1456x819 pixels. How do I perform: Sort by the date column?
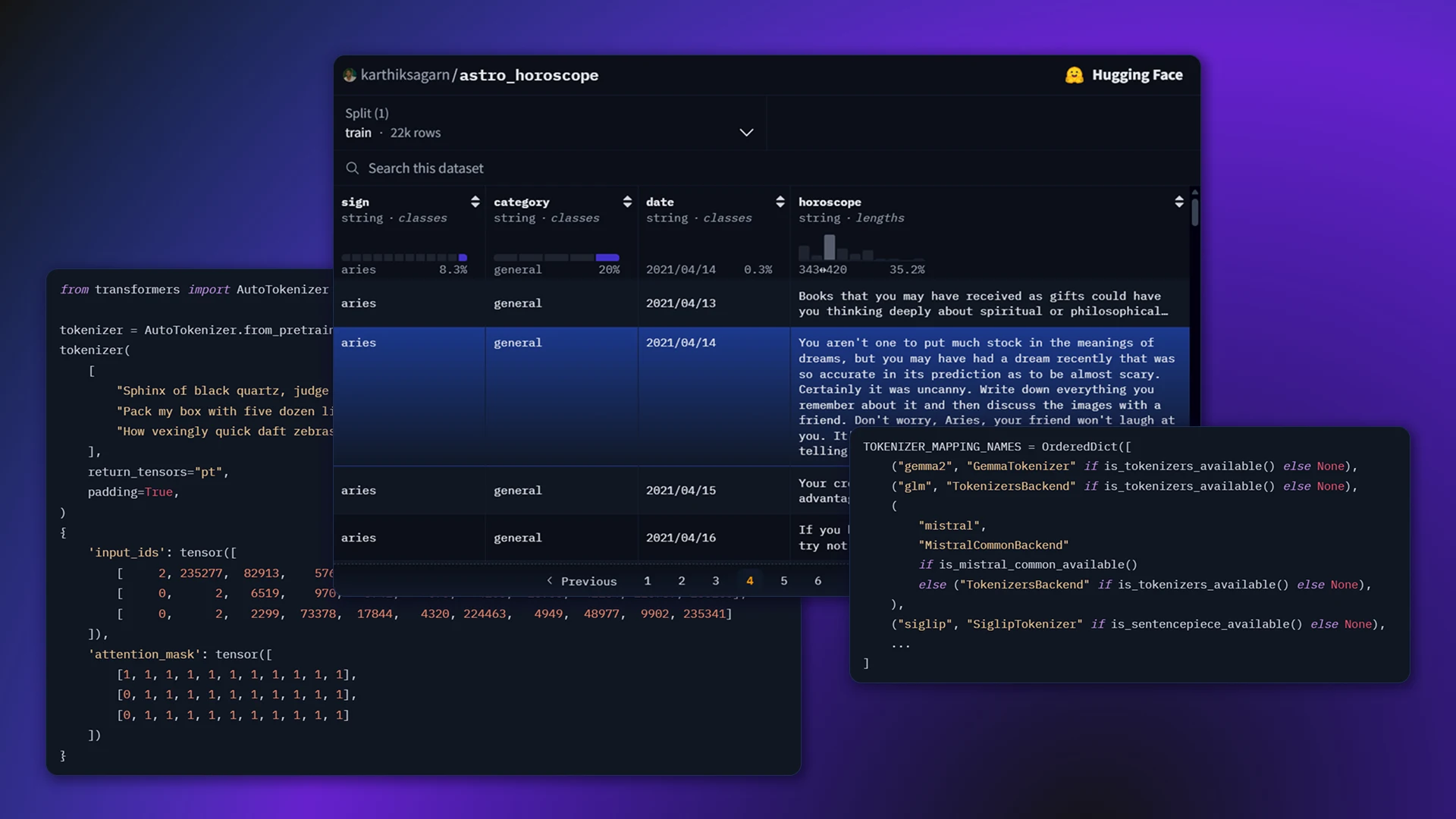pyautogui.click(x=780, y=202)
